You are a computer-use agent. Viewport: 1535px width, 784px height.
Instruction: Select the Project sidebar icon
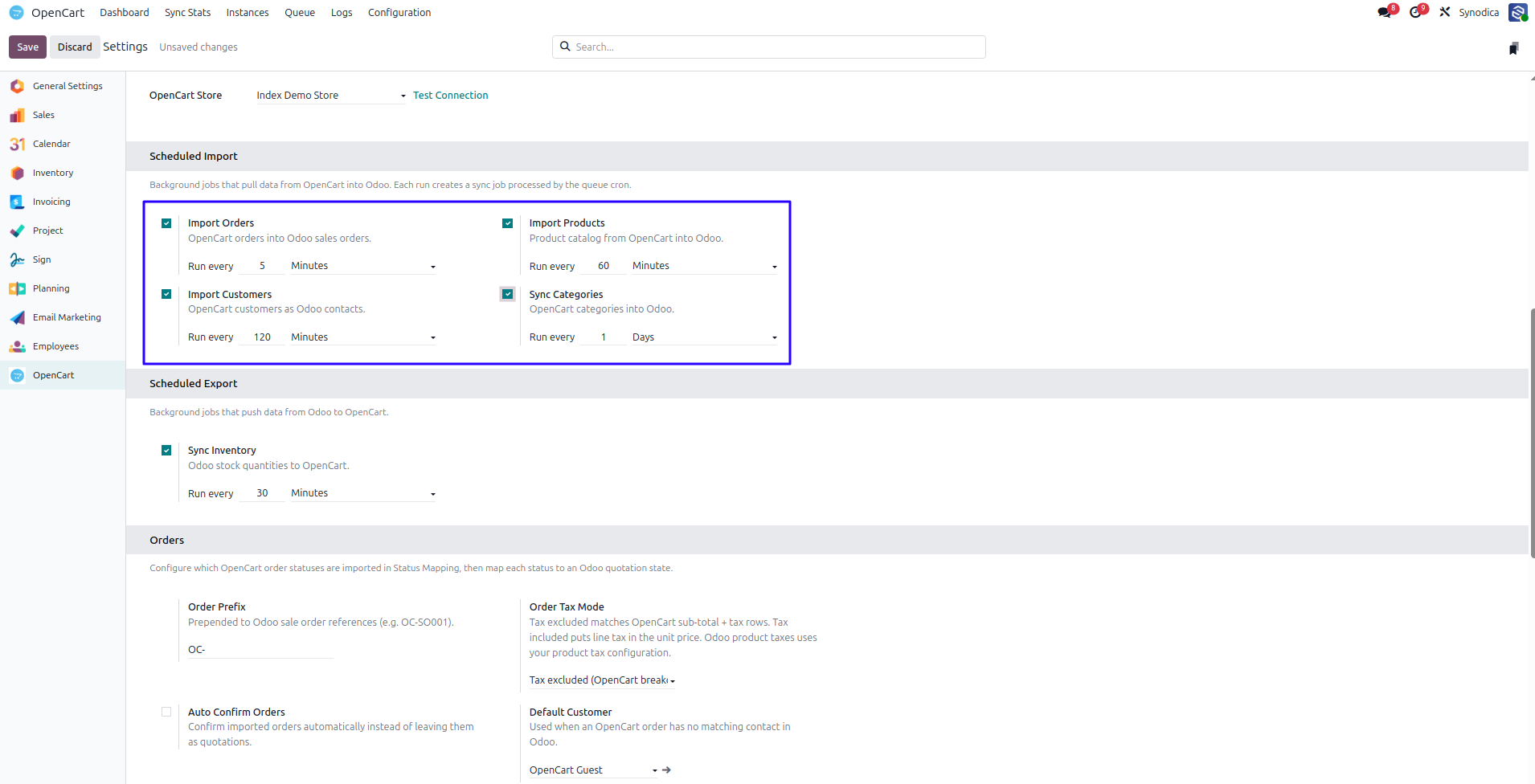point(17,231)
